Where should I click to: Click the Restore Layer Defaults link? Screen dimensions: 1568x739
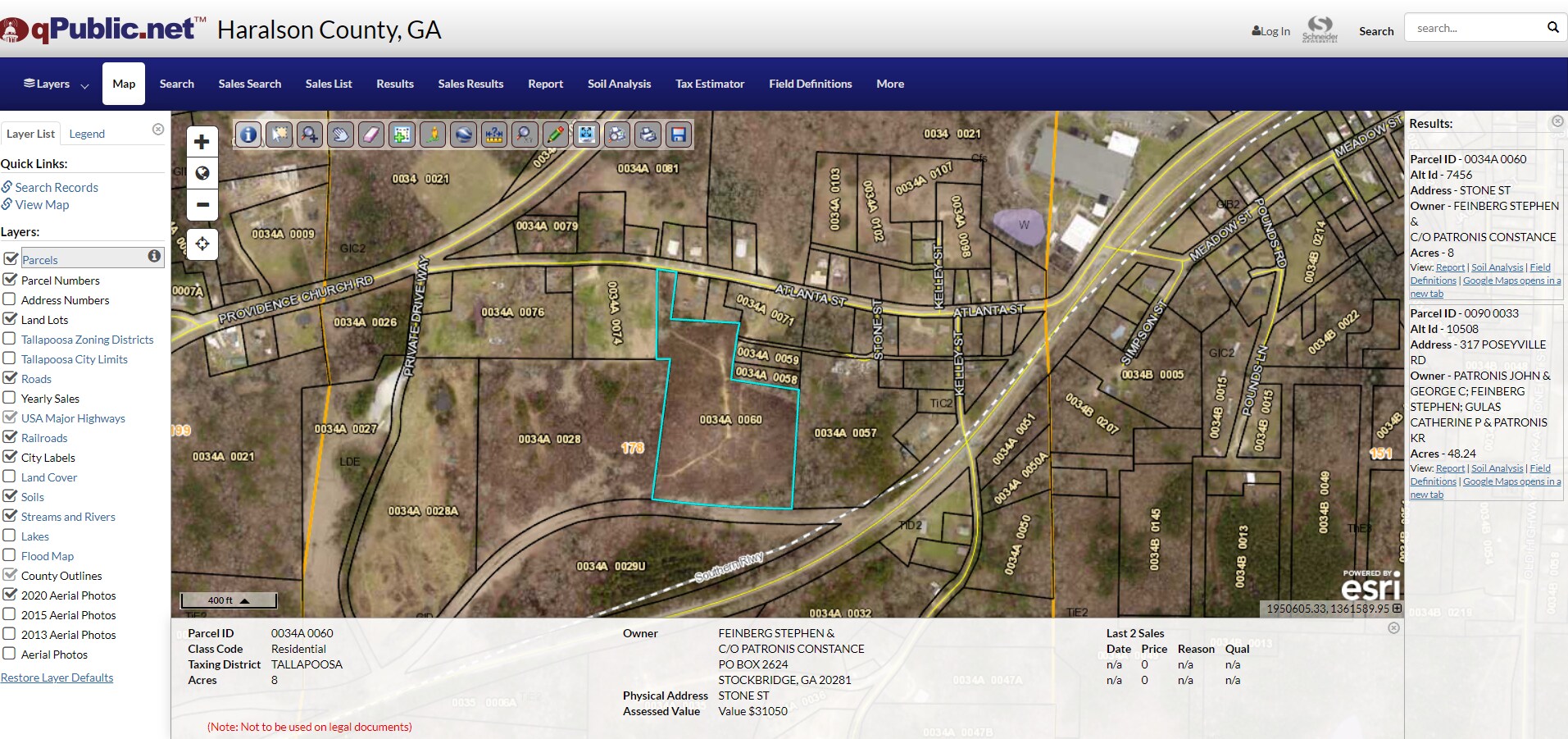coord(57,677)
